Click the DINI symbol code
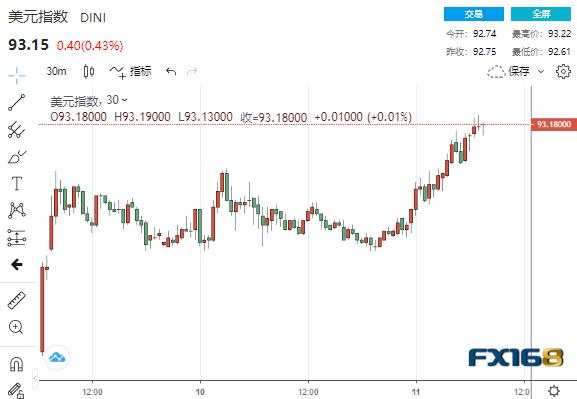Screen dimensions: 577x399 pyautogui.click(x=93, y=18)
